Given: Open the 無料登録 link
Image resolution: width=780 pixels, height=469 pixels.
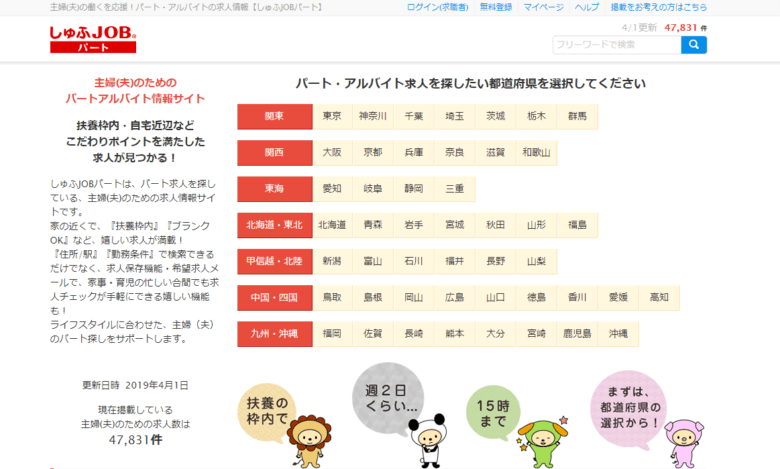Looking at the screenshot, I should click(495, 7).
